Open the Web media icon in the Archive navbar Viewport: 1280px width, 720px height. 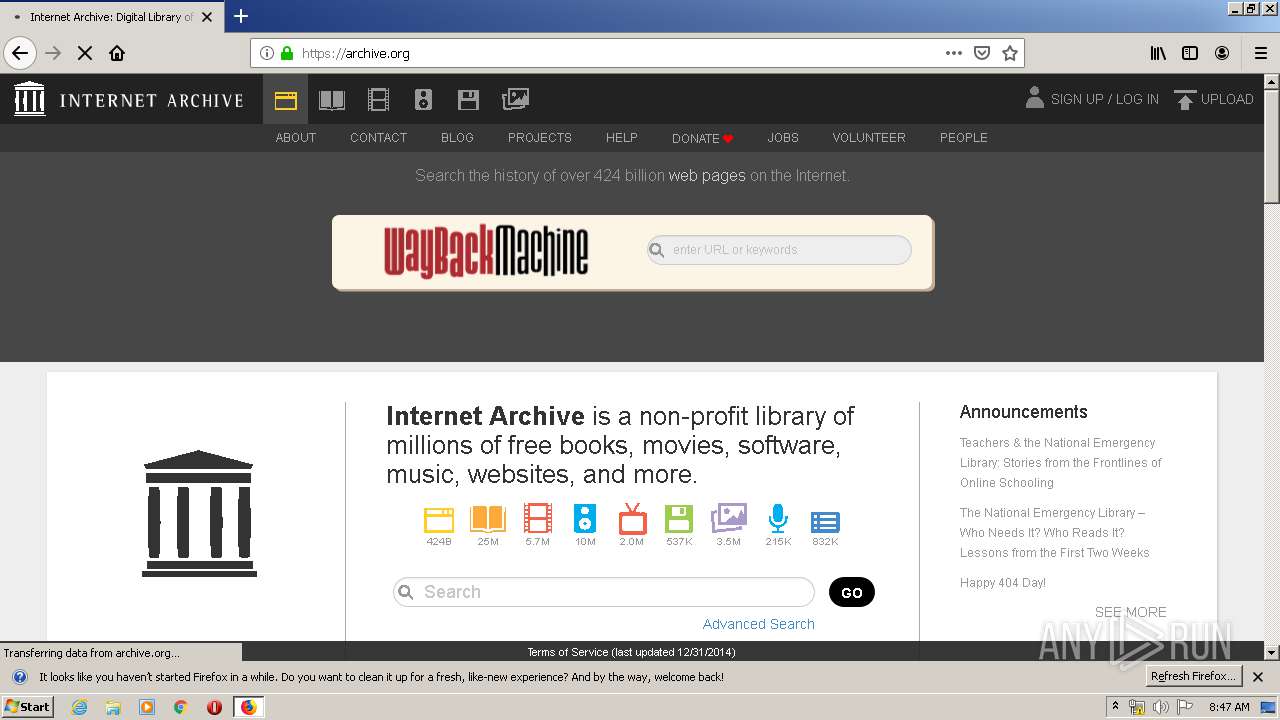point(286,99)
